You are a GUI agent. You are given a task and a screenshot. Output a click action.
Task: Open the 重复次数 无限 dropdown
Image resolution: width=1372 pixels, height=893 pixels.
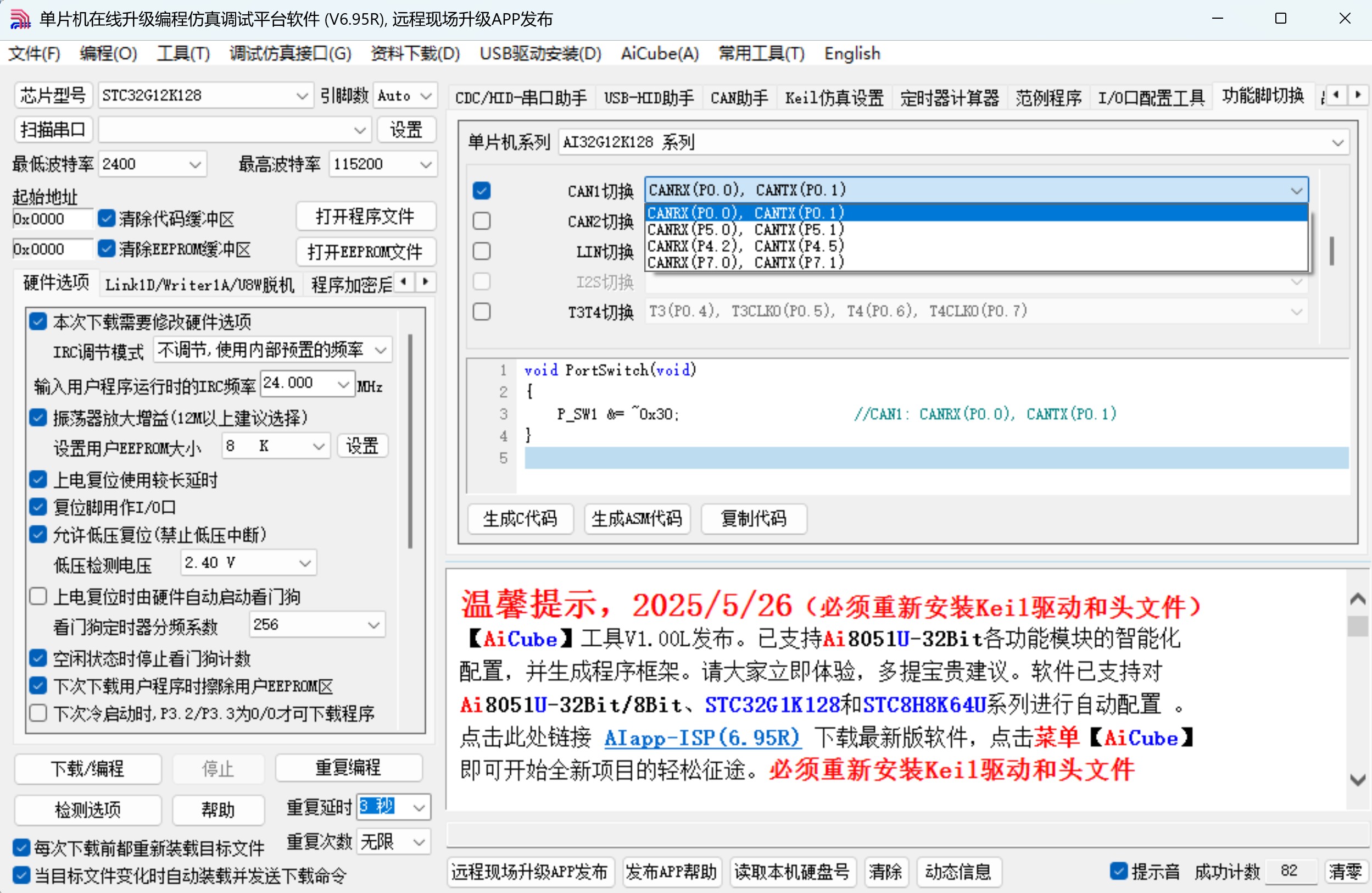(394, 842)
